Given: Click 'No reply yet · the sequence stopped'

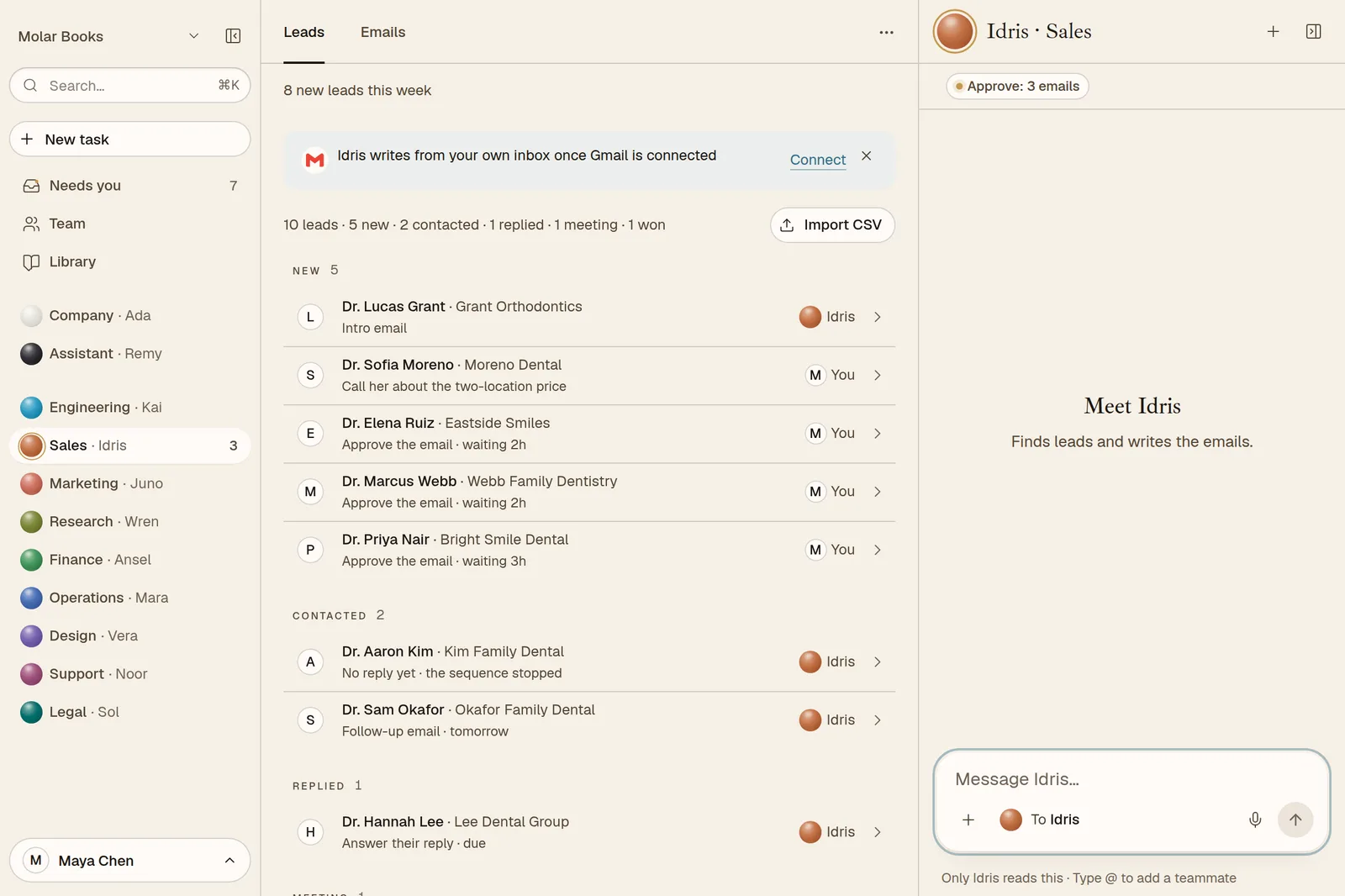Looking at the screenshot, I should [x=452, y=673].
